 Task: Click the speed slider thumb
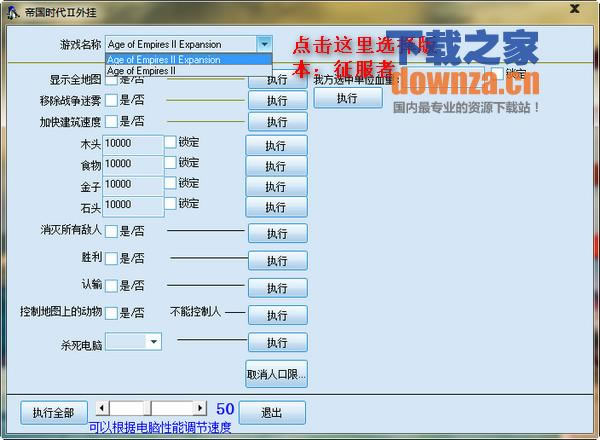(147, 408)
